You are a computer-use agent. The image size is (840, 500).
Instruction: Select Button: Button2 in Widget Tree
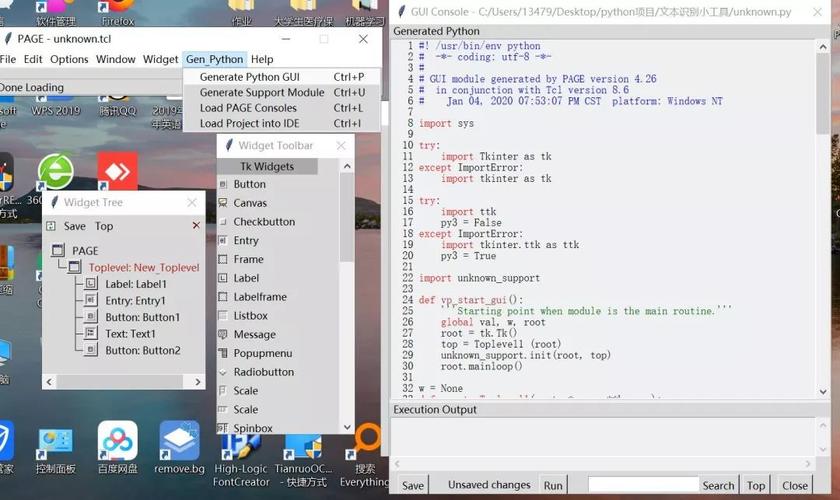tap(142, 350)
